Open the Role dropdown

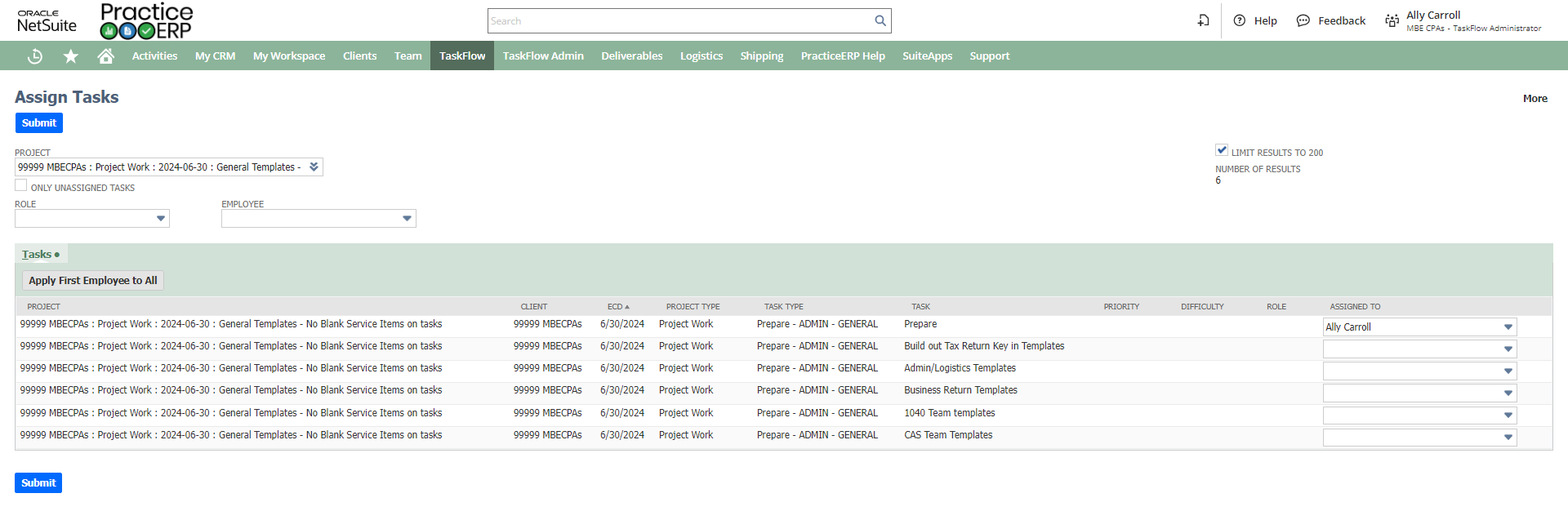pyautogui.click(x=160, y=218)
